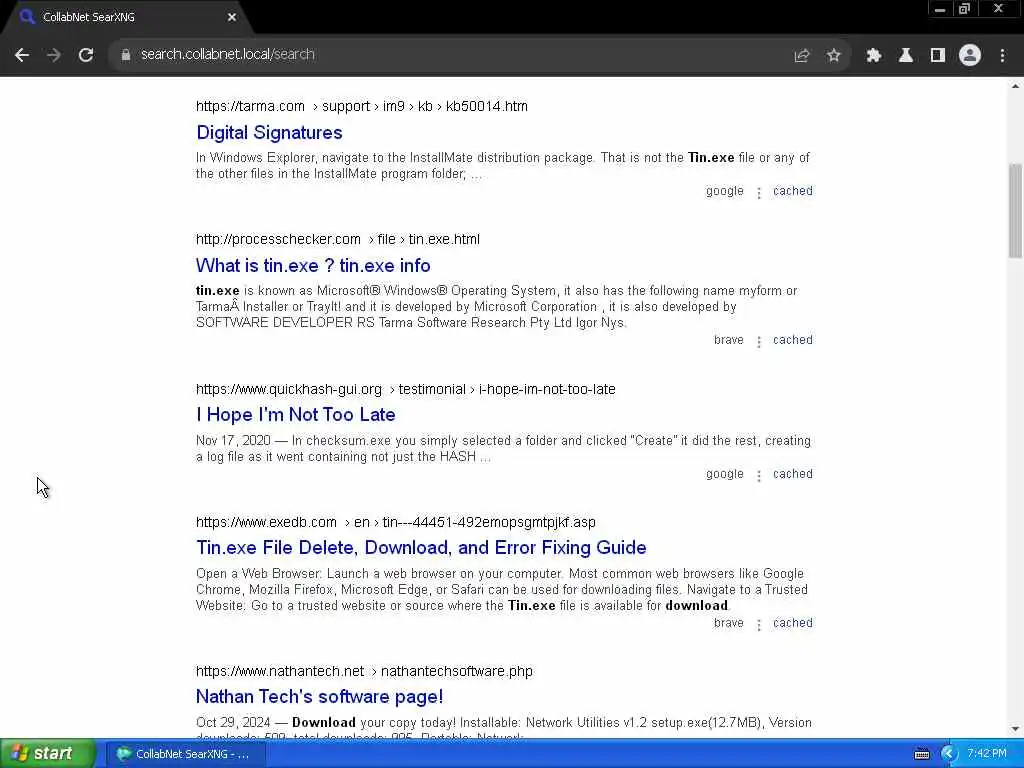Click the quickhash-gui.org result URL
Viewport: 1024px width, 768px height.
point(406,389)
